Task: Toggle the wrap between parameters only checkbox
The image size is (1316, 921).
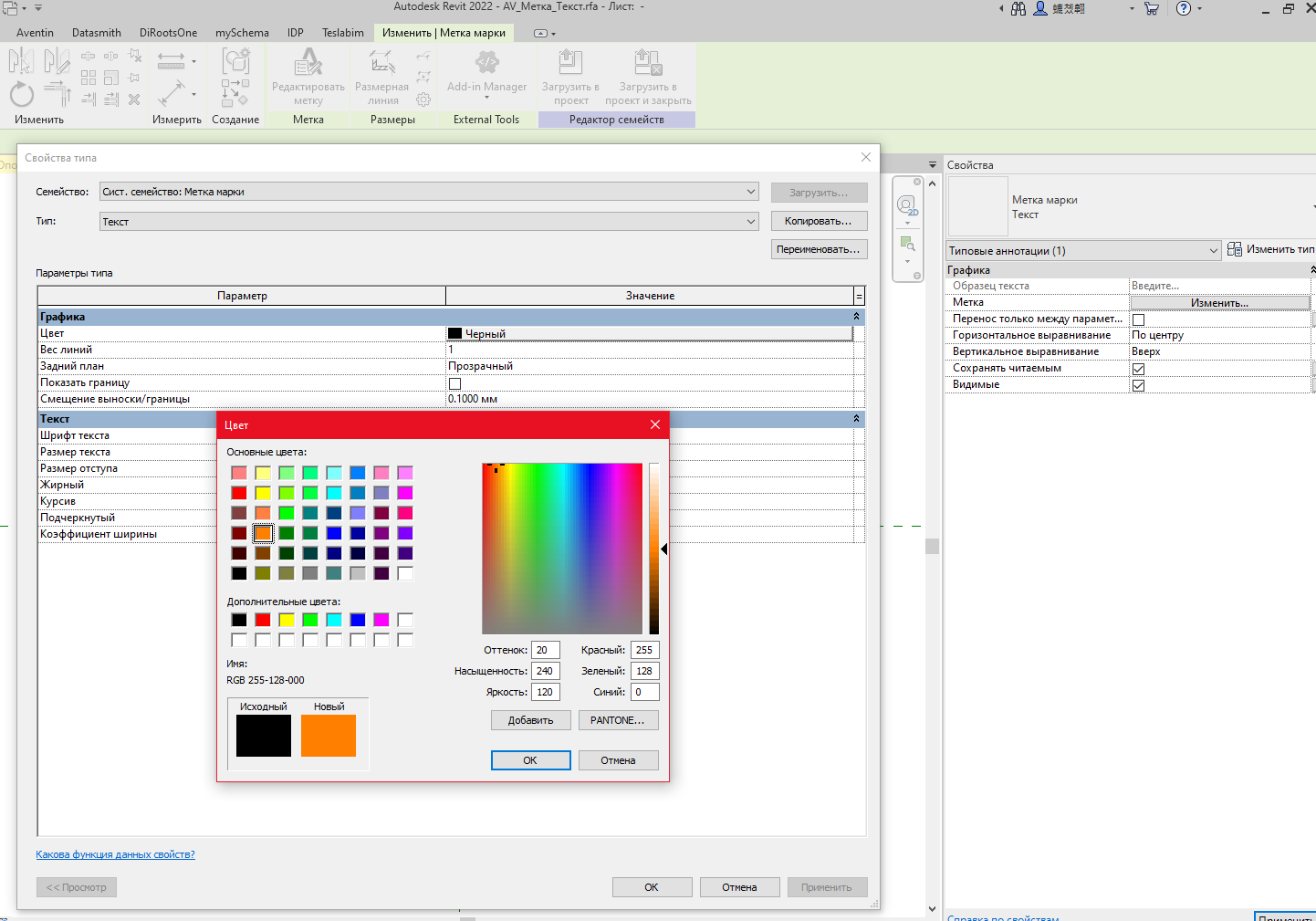Action: tap(1138, 319)
